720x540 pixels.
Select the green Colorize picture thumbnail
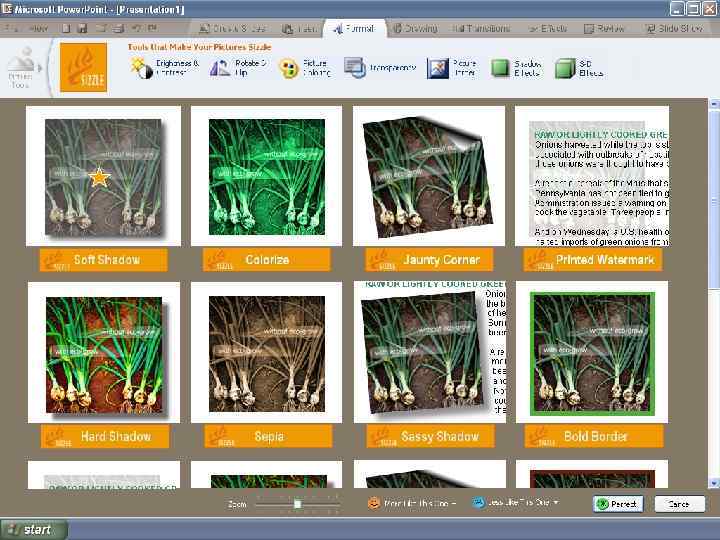(266, 176)
